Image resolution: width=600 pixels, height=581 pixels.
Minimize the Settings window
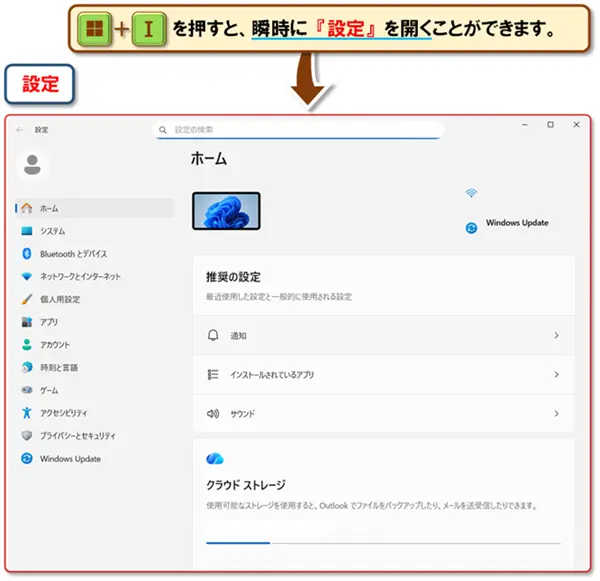[525, 125]
